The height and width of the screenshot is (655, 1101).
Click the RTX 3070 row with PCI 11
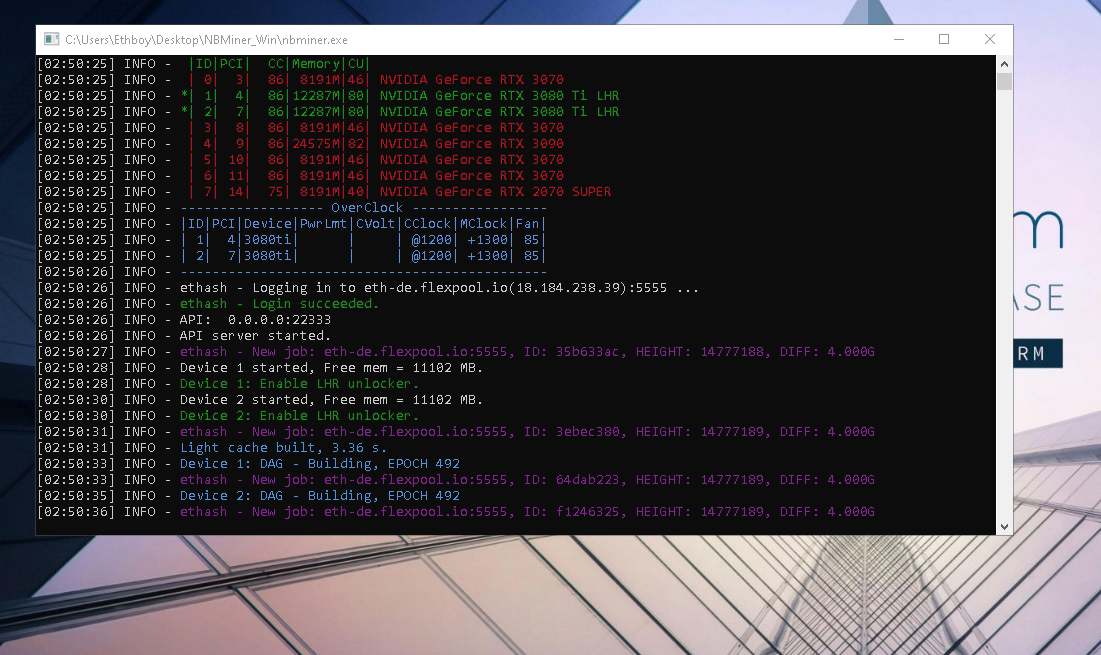point(376,176)
